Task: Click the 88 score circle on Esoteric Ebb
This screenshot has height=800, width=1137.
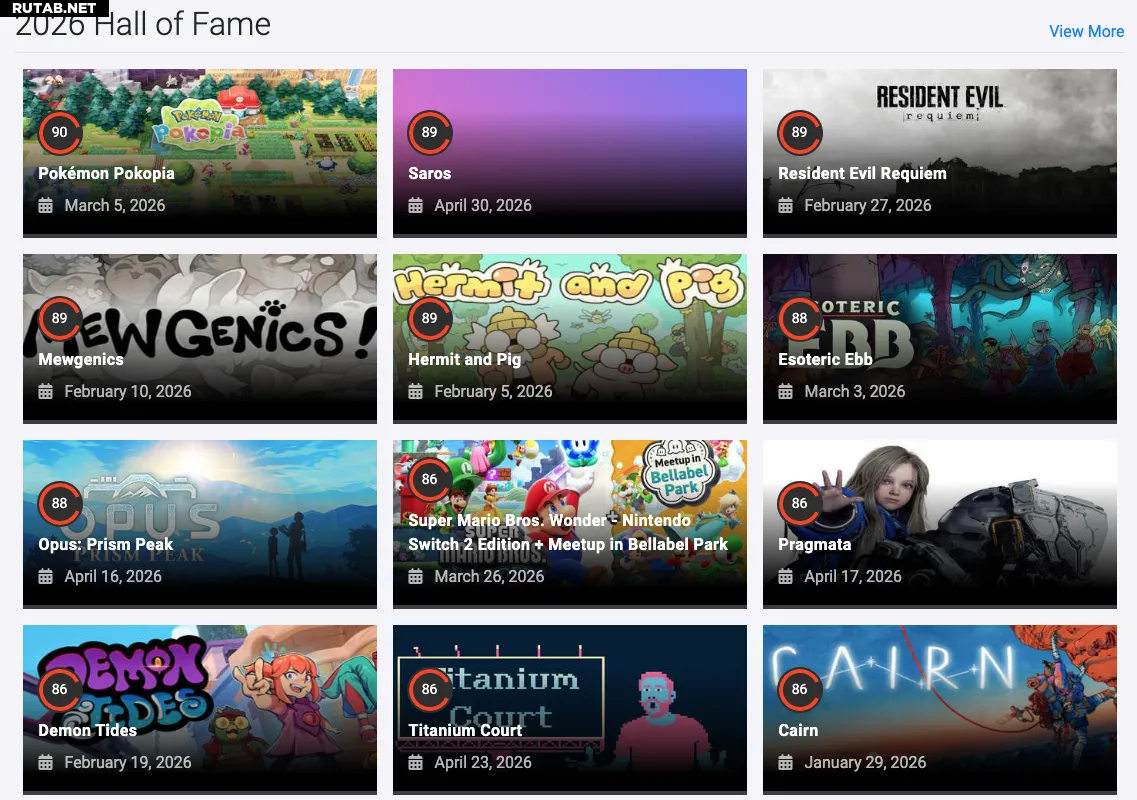Action: click(799, 318)
